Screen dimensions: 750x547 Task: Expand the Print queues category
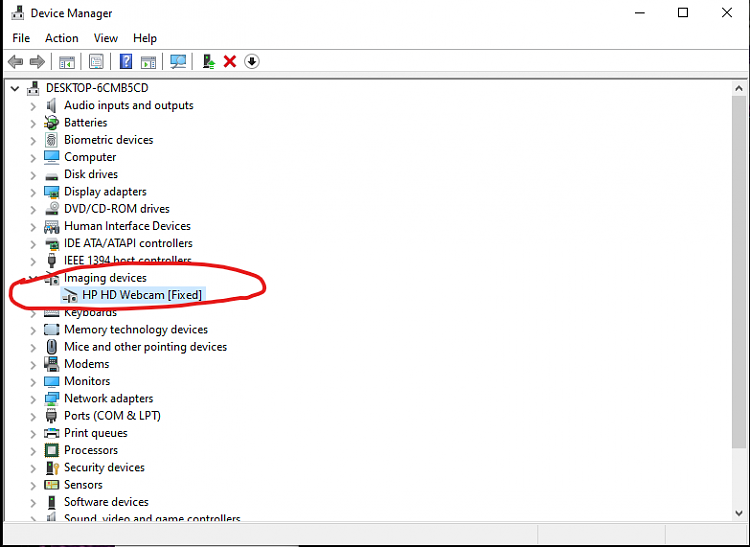click(33, 434)
